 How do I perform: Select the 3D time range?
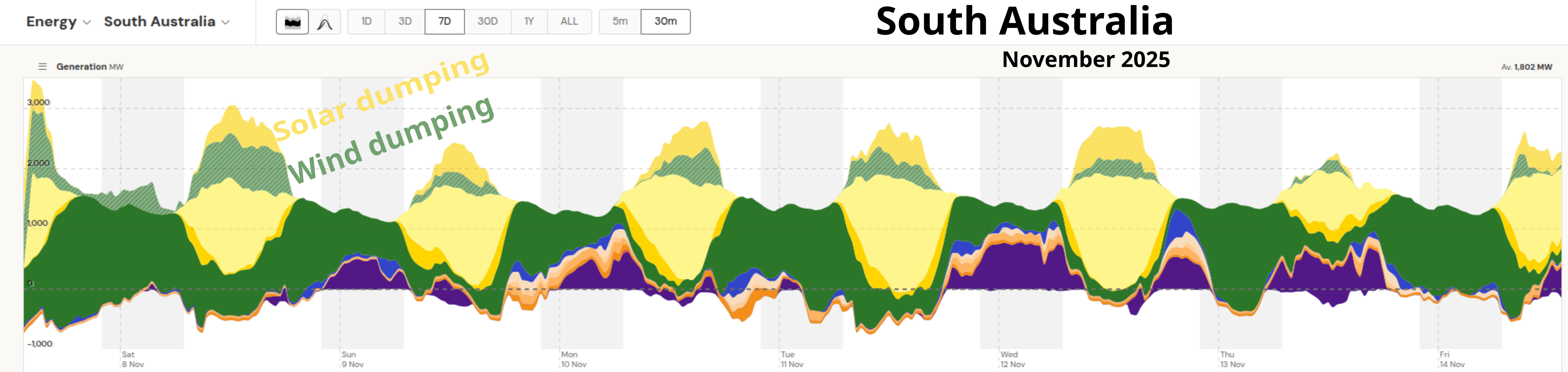tap(405, 21)
